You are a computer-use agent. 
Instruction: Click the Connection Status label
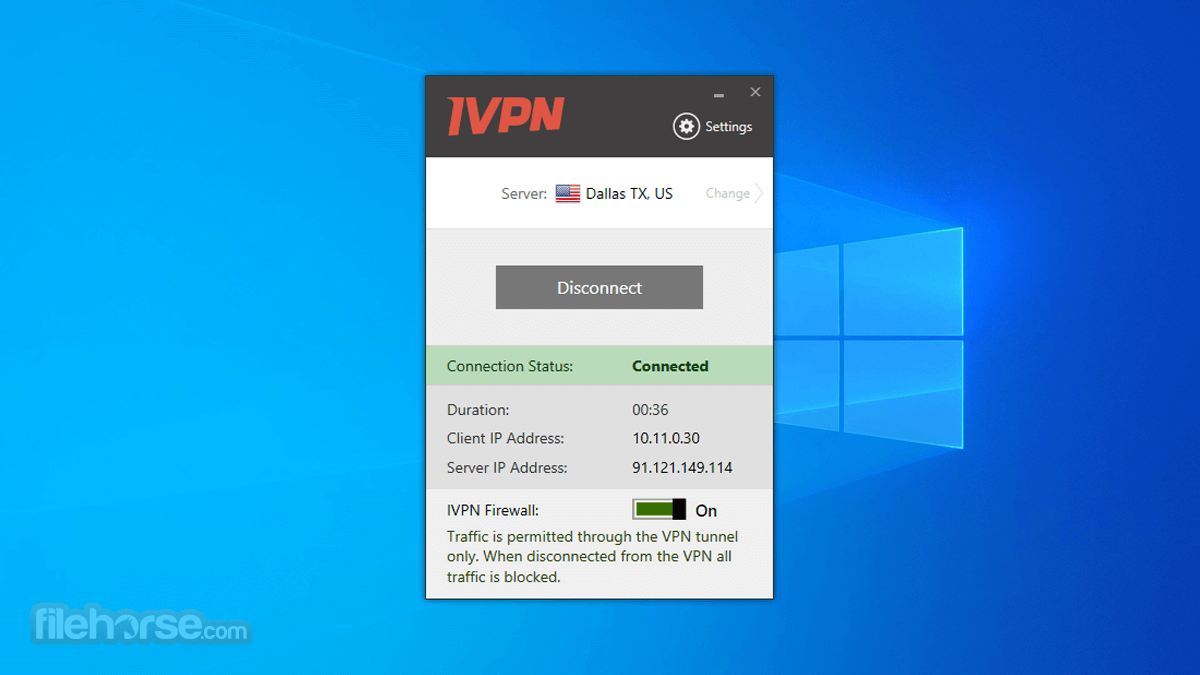tap(510, 366)
